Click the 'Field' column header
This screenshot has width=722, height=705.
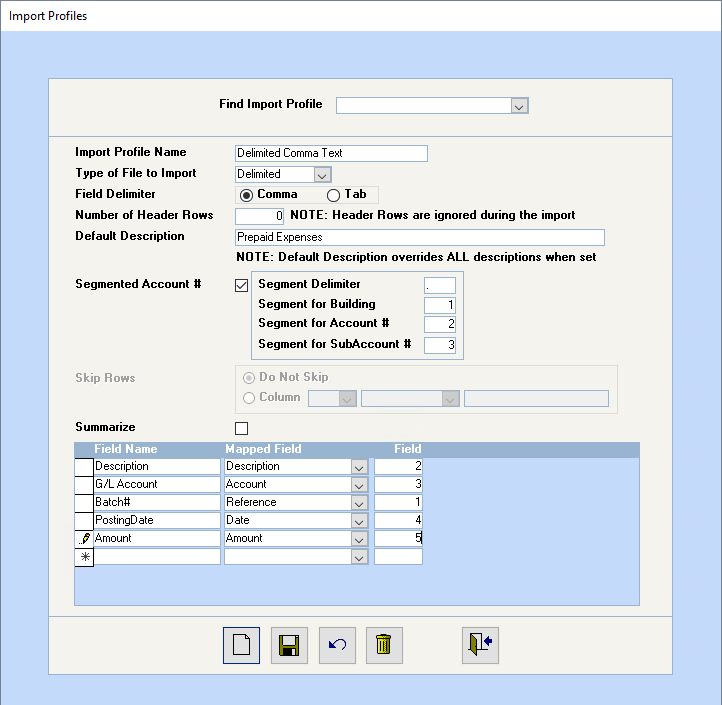click(x=408, y=449)
